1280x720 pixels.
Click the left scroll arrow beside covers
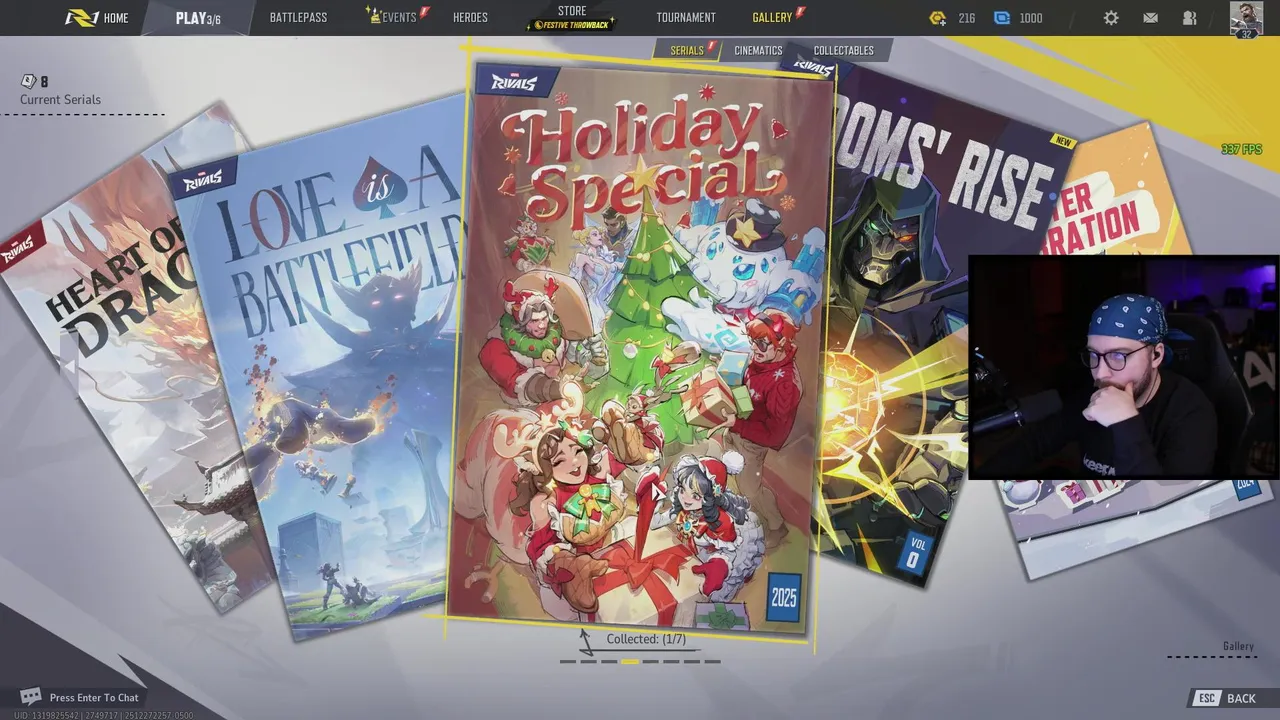[69, 367]
